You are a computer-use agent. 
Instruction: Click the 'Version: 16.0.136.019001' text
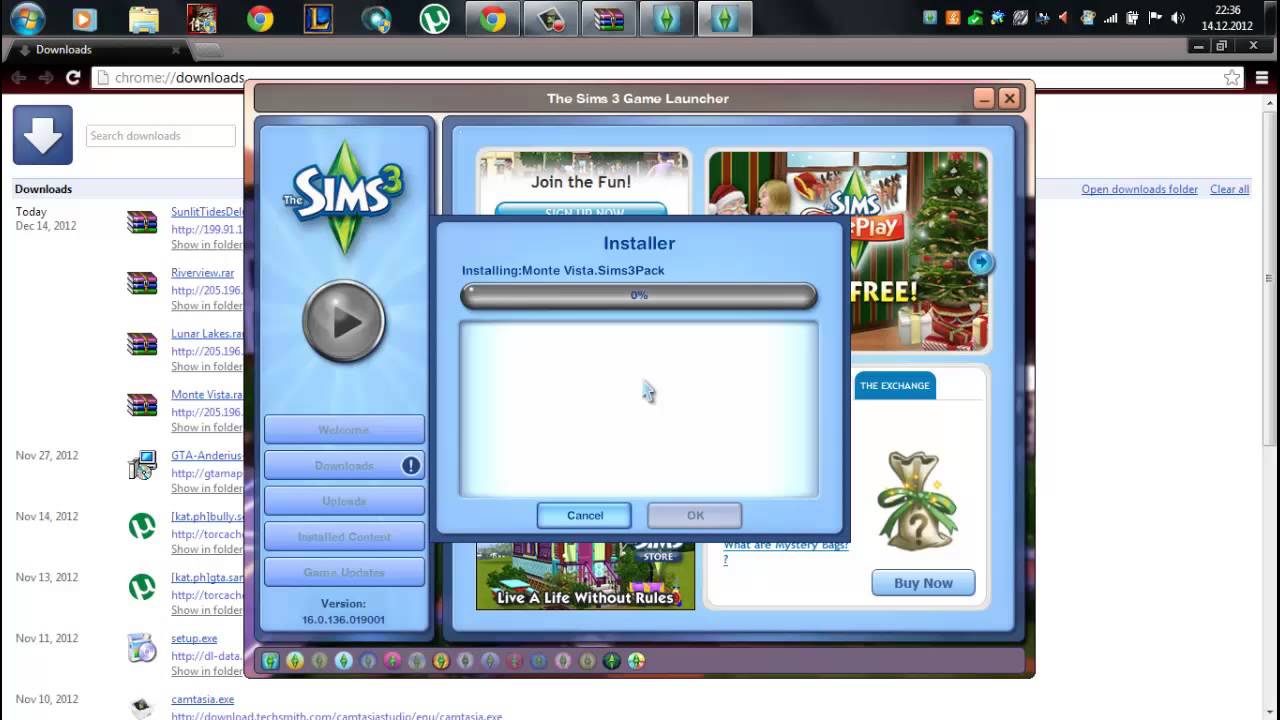(344, 612)
